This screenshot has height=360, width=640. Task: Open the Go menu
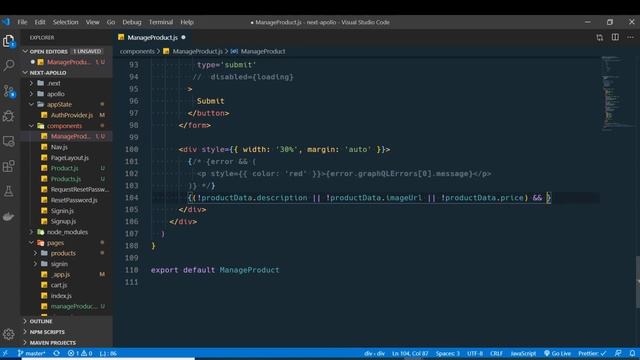111,22
